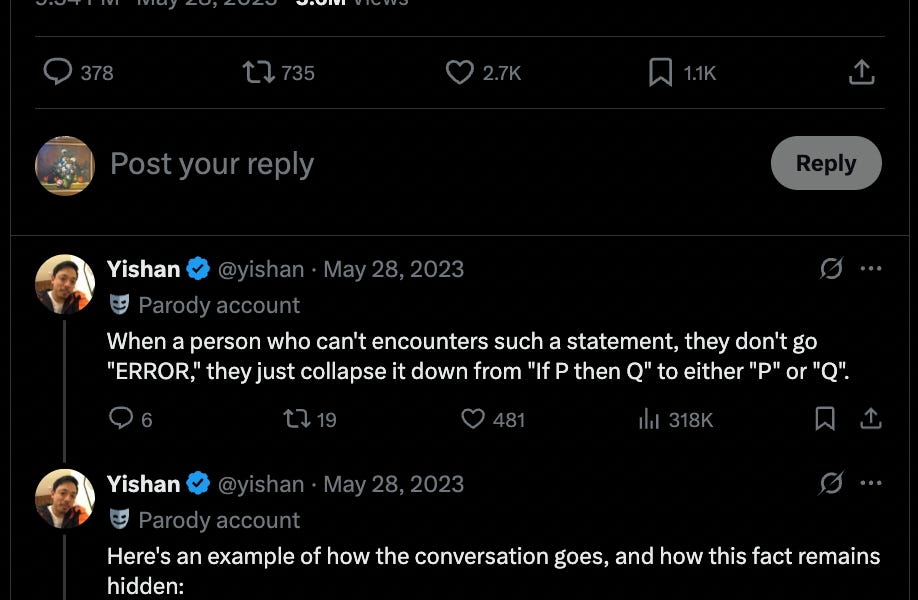
Task: Open the Grok actions icon on Yishan's reply
Action: (830, 268)
